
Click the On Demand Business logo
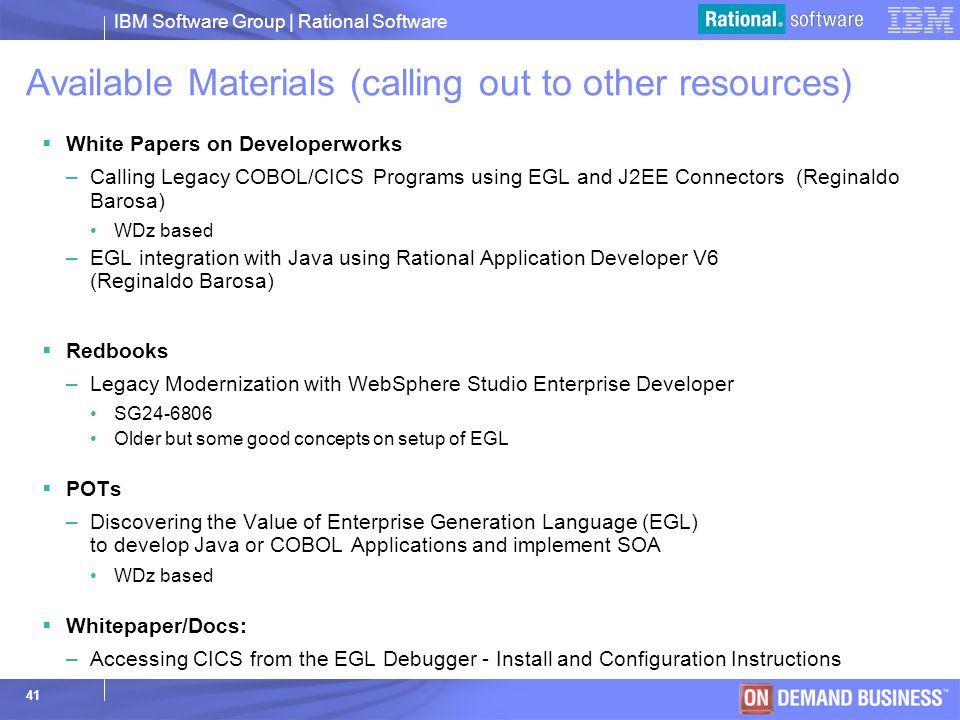tap(844, 698)
